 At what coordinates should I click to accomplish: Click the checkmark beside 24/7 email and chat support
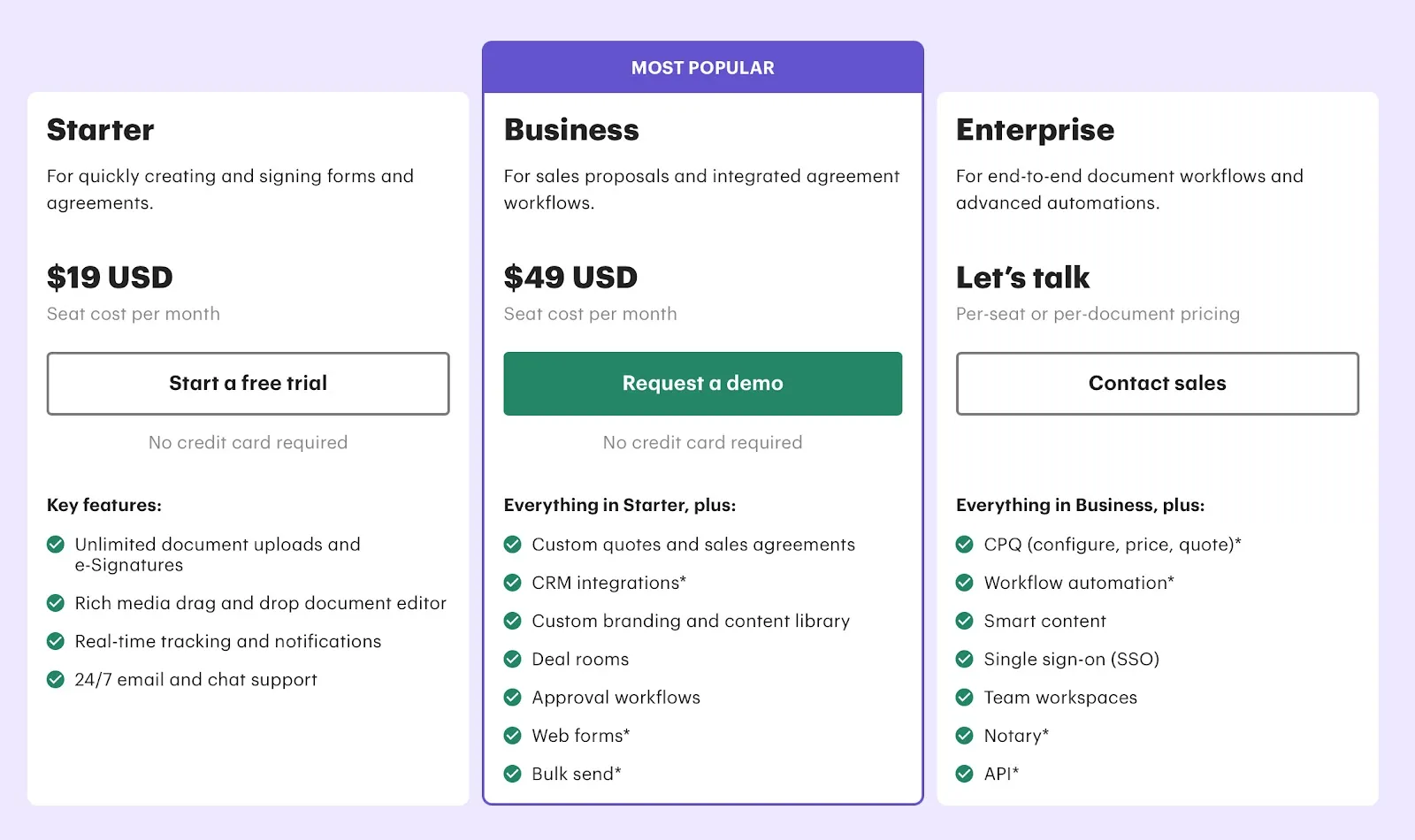(x=54, y=680)
